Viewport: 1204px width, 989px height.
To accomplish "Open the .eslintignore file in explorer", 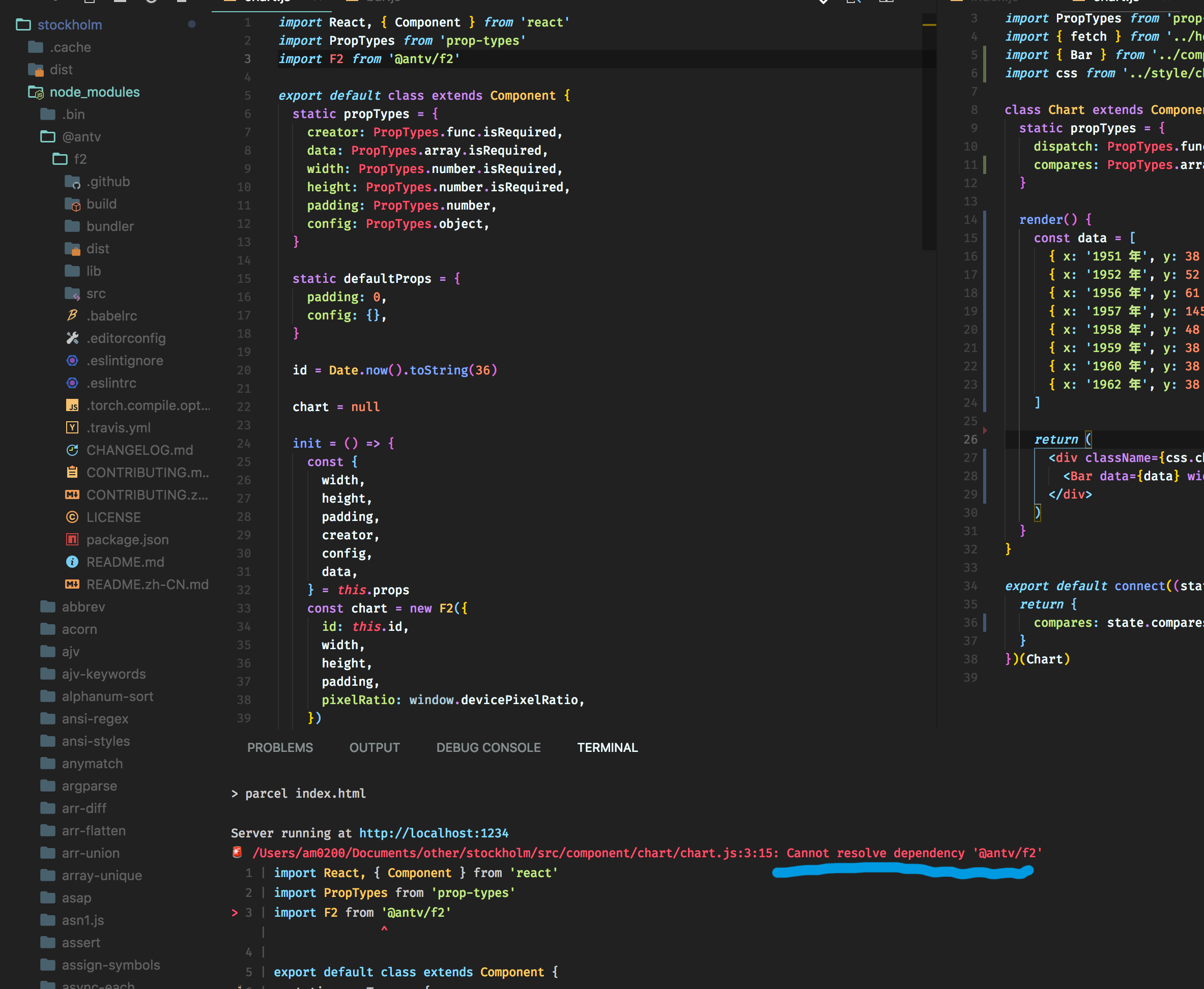I will pyautogui.click(x=125, y=360).
